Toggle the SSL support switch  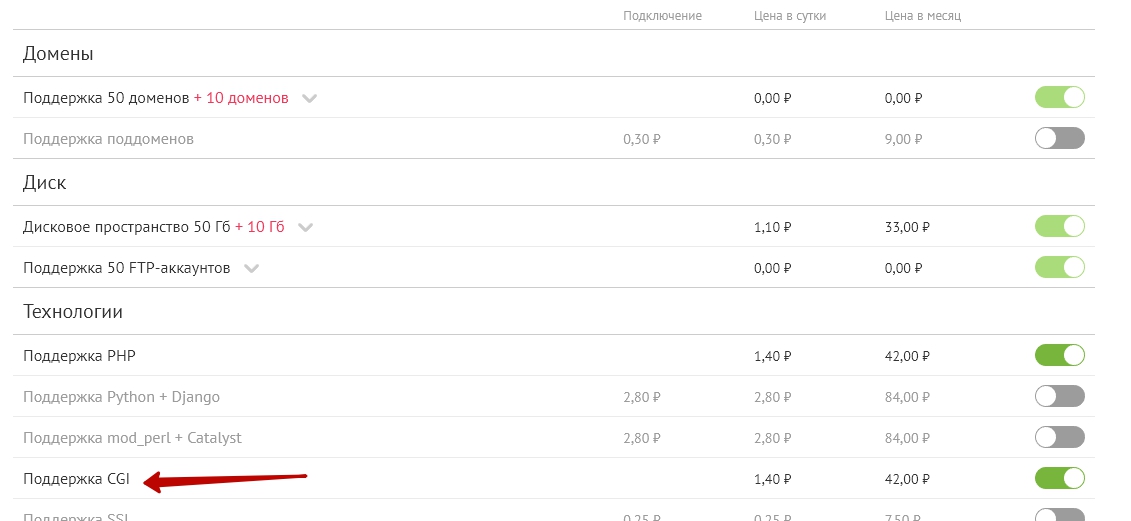click(x=1060, y=515)
